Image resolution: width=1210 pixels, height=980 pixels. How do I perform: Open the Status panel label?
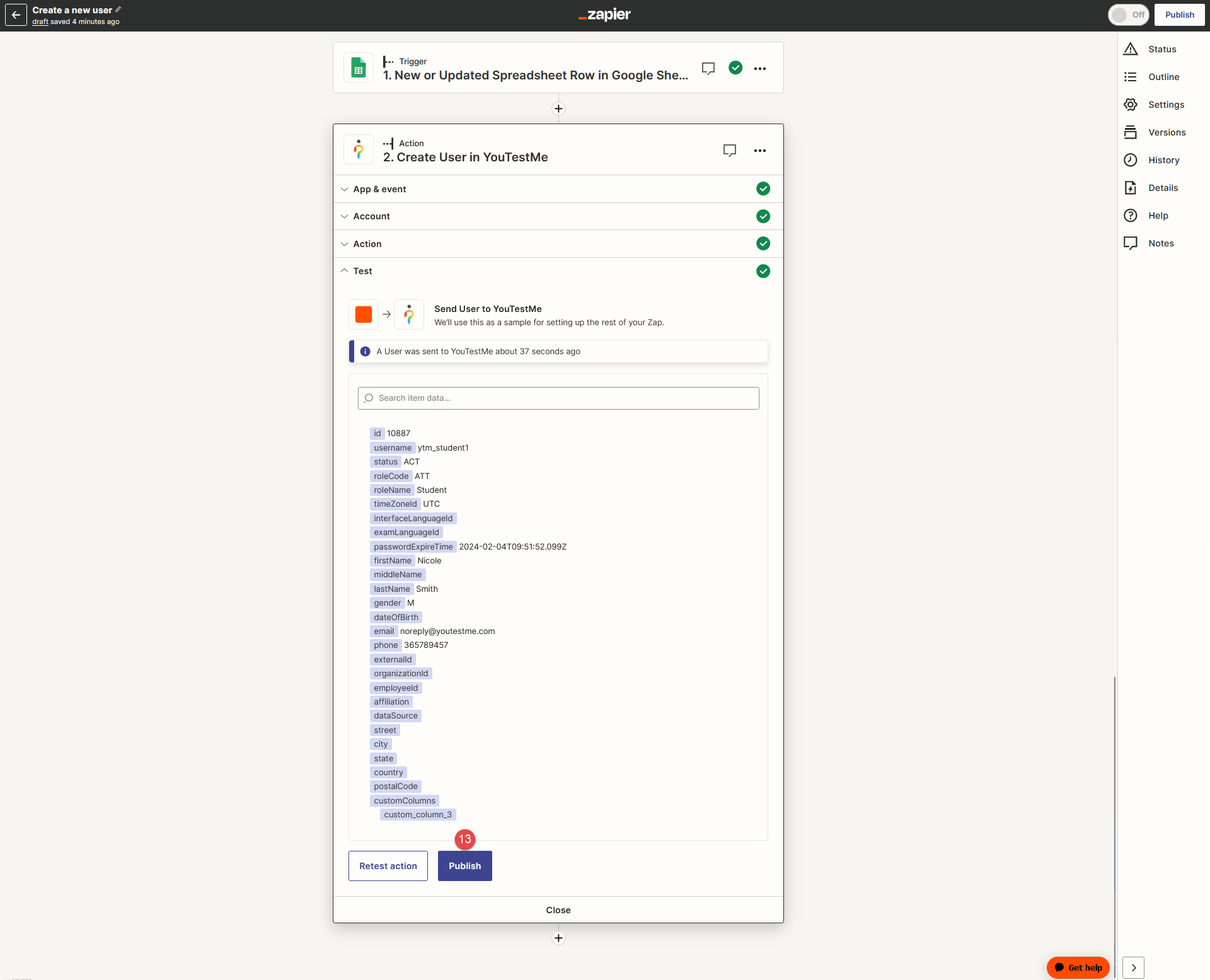[x=1162, y=49]
